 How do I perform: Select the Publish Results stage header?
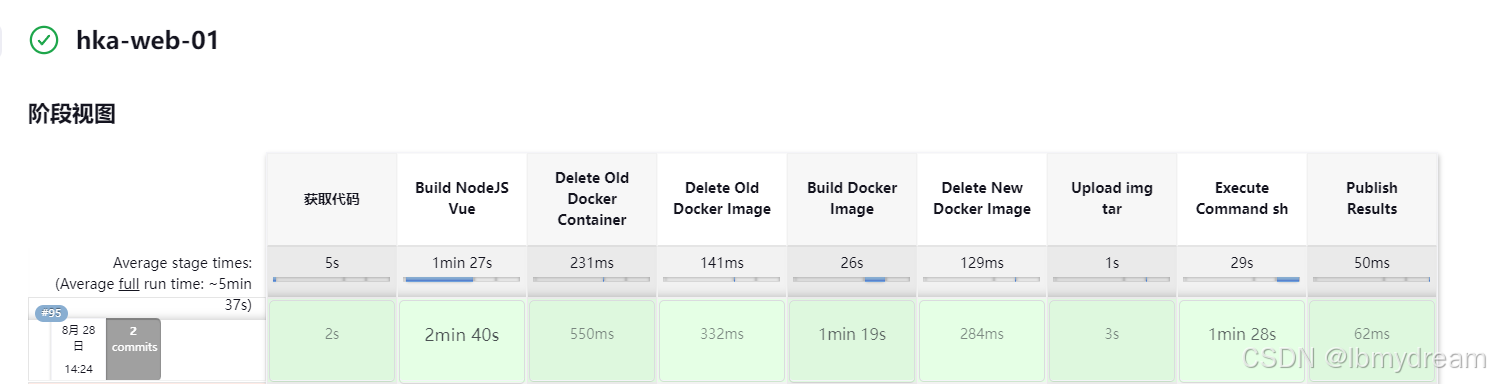[1372, 199]
